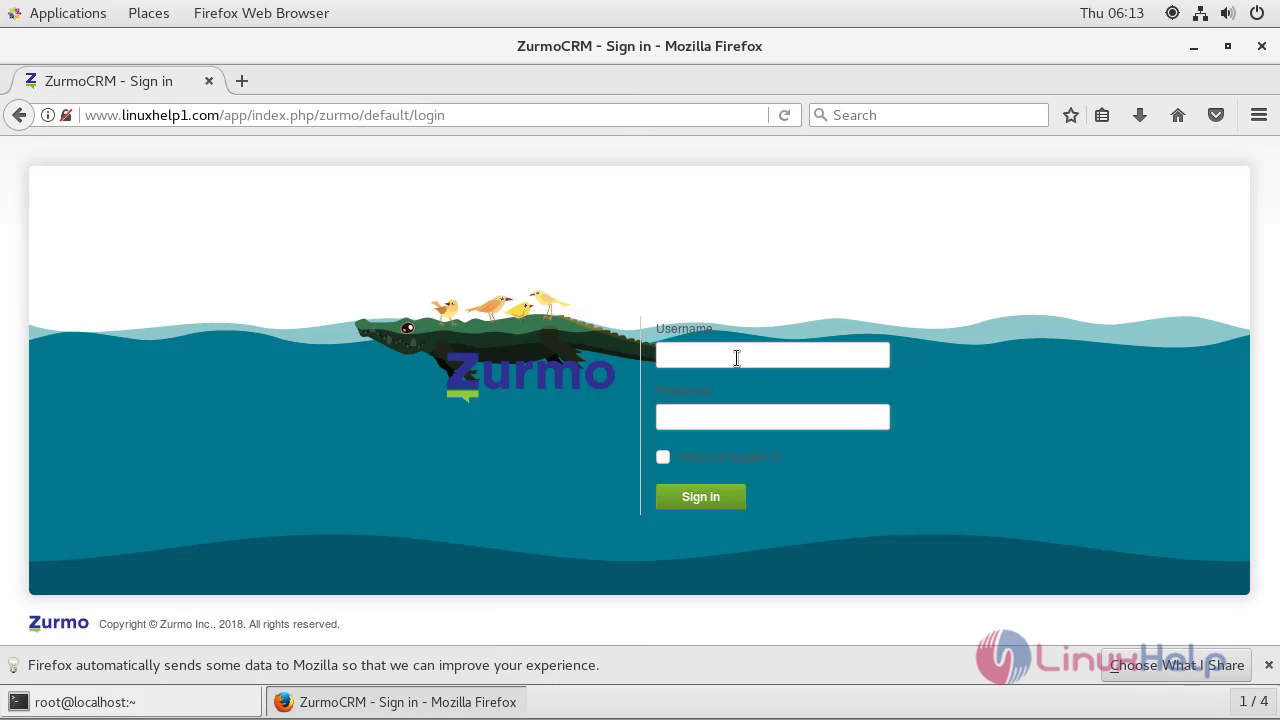
Task: Show your bookmarks list icon
Action: [1102, 115]
